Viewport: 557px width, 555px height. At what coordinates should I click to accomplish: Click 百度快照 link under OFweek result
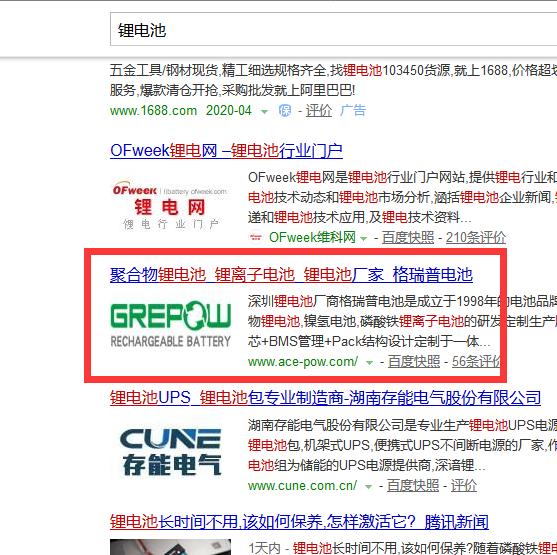click(x=408, y=237)
